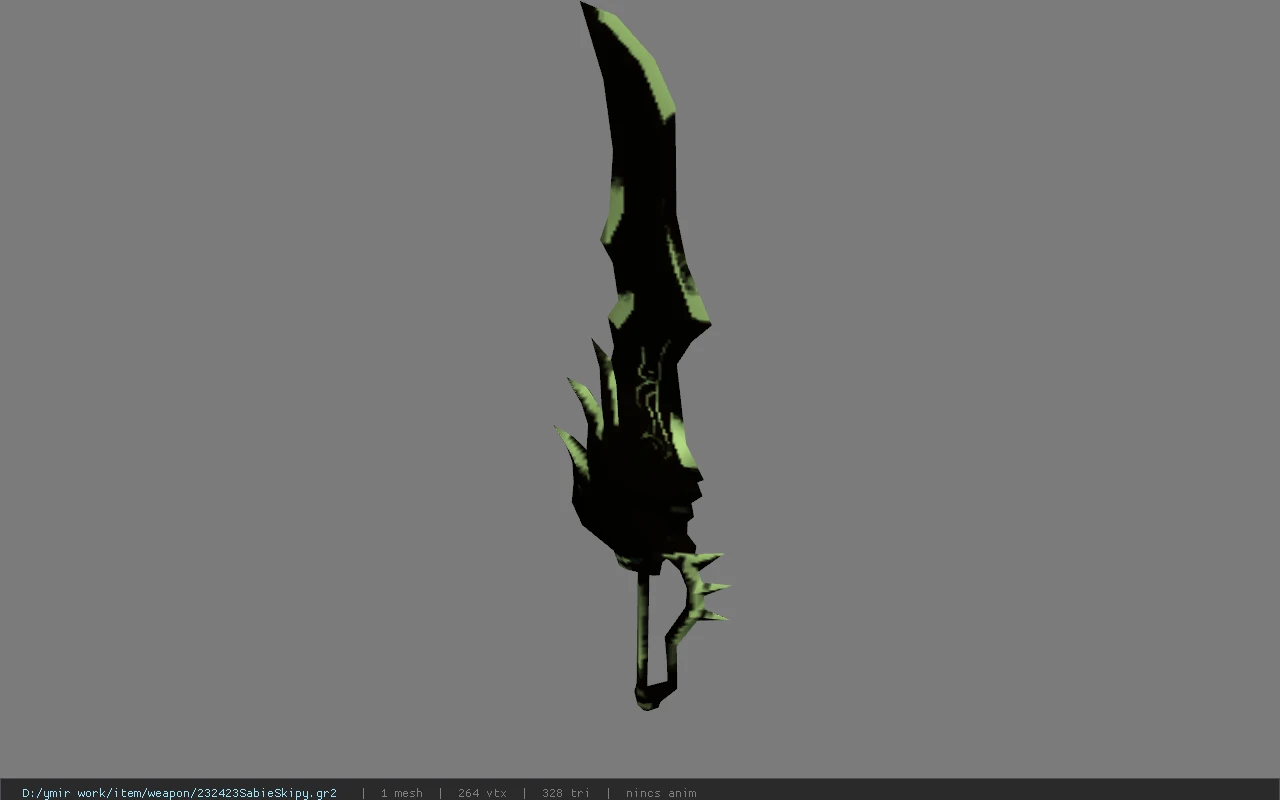Click the '328 tri' triangle count

(x=566, y=793)
